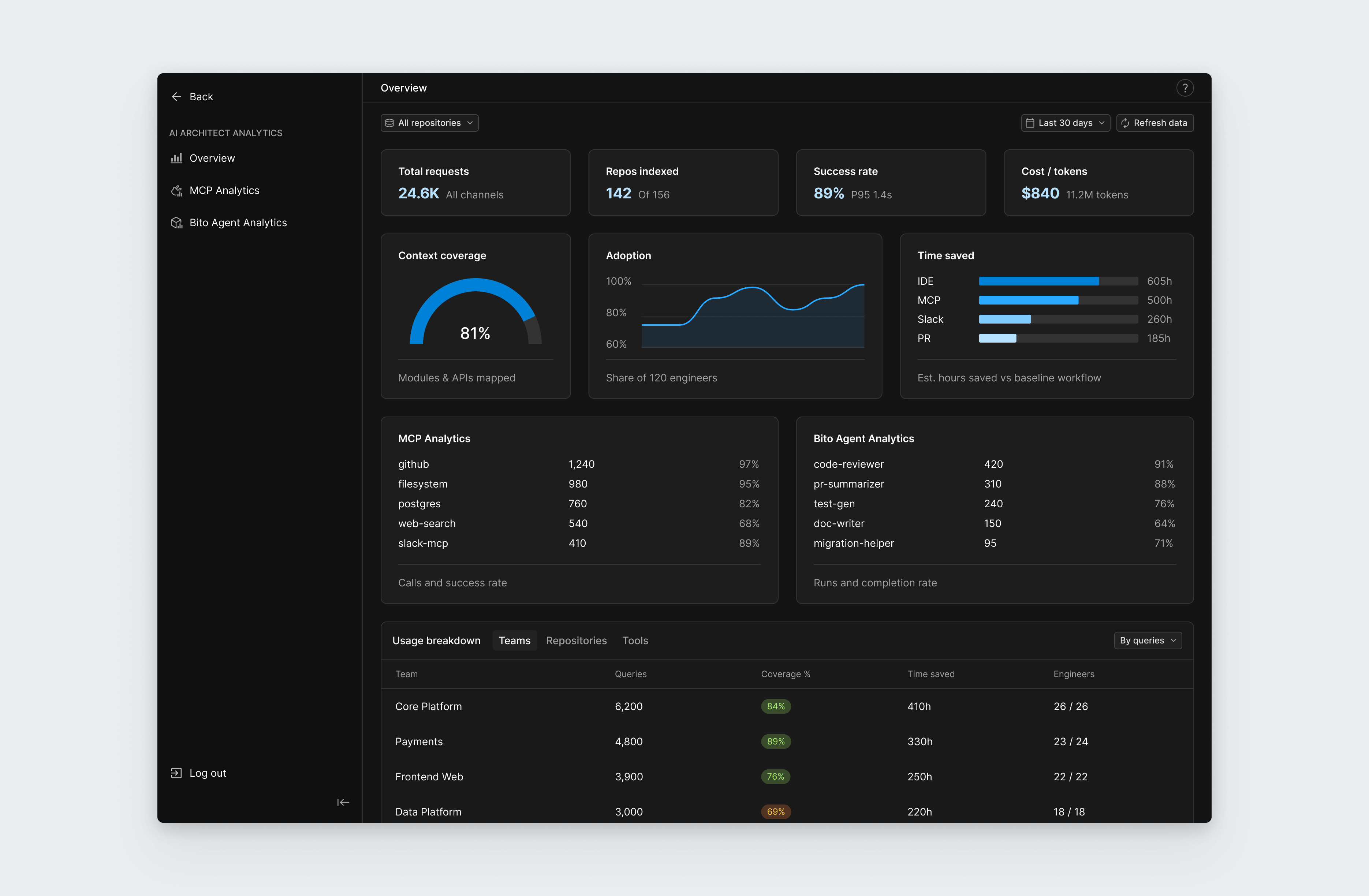Click the Core Platform team name

428,706
